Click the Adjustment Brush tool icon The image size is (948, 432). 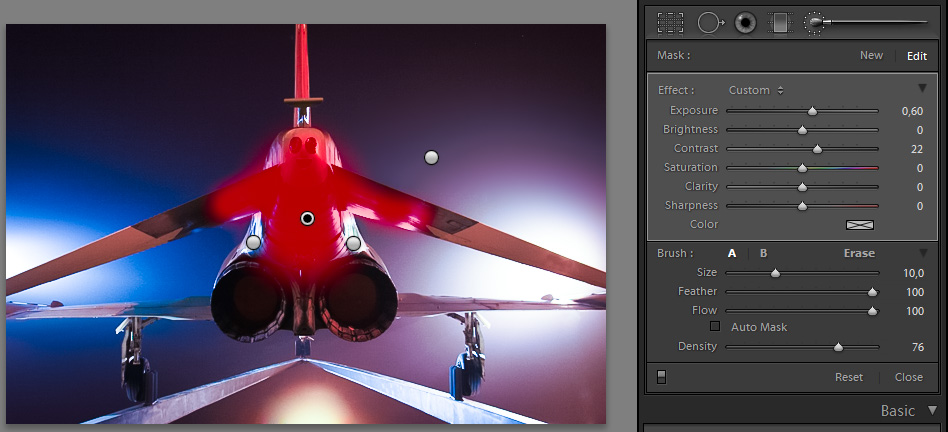pyautogui.click(x=816, y=22)
